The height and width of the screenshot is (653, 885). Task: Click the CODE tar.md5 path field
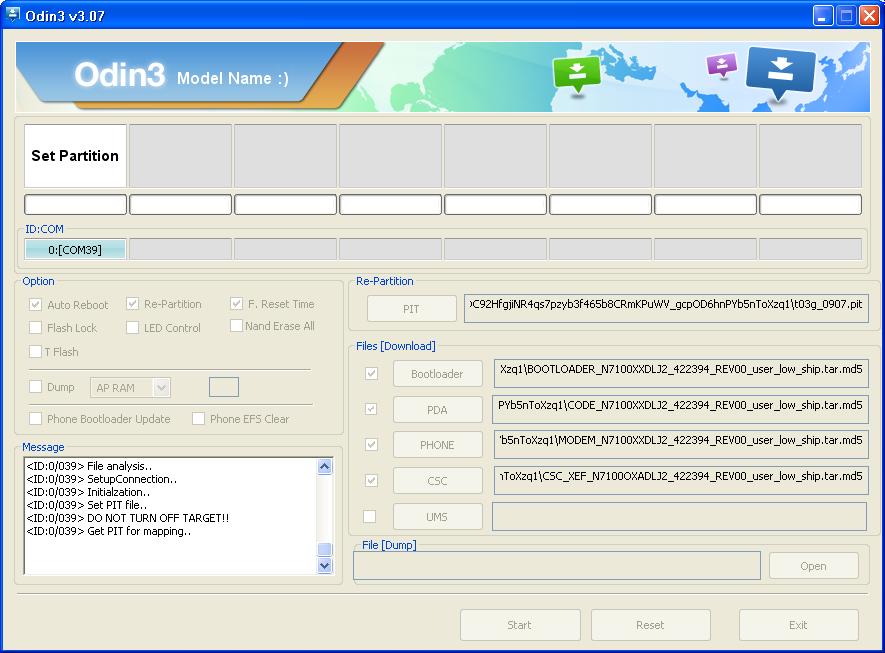coord(680,409)
